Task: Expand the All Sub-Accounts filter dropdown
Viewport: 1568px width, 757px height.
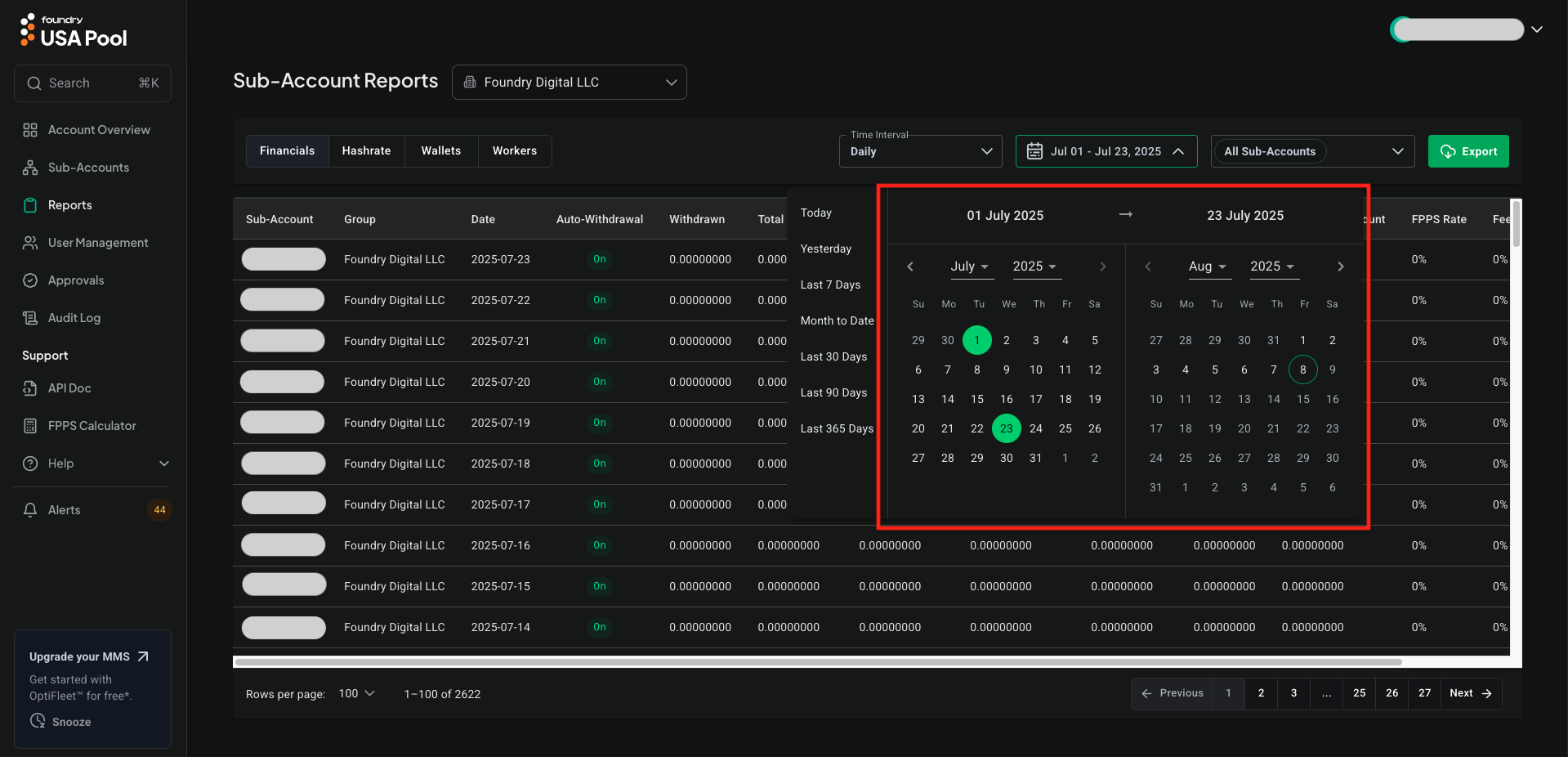Action: [x=1312, y=151]
